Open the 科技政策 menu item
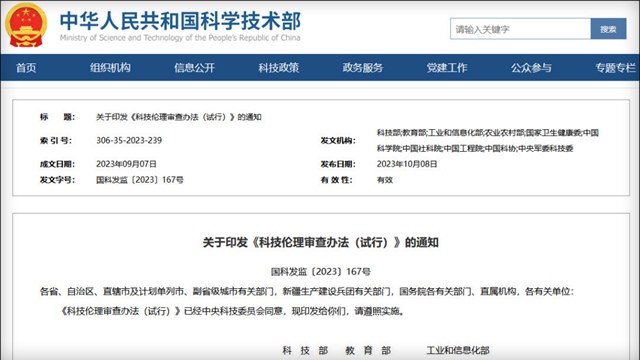 [279, 68]
